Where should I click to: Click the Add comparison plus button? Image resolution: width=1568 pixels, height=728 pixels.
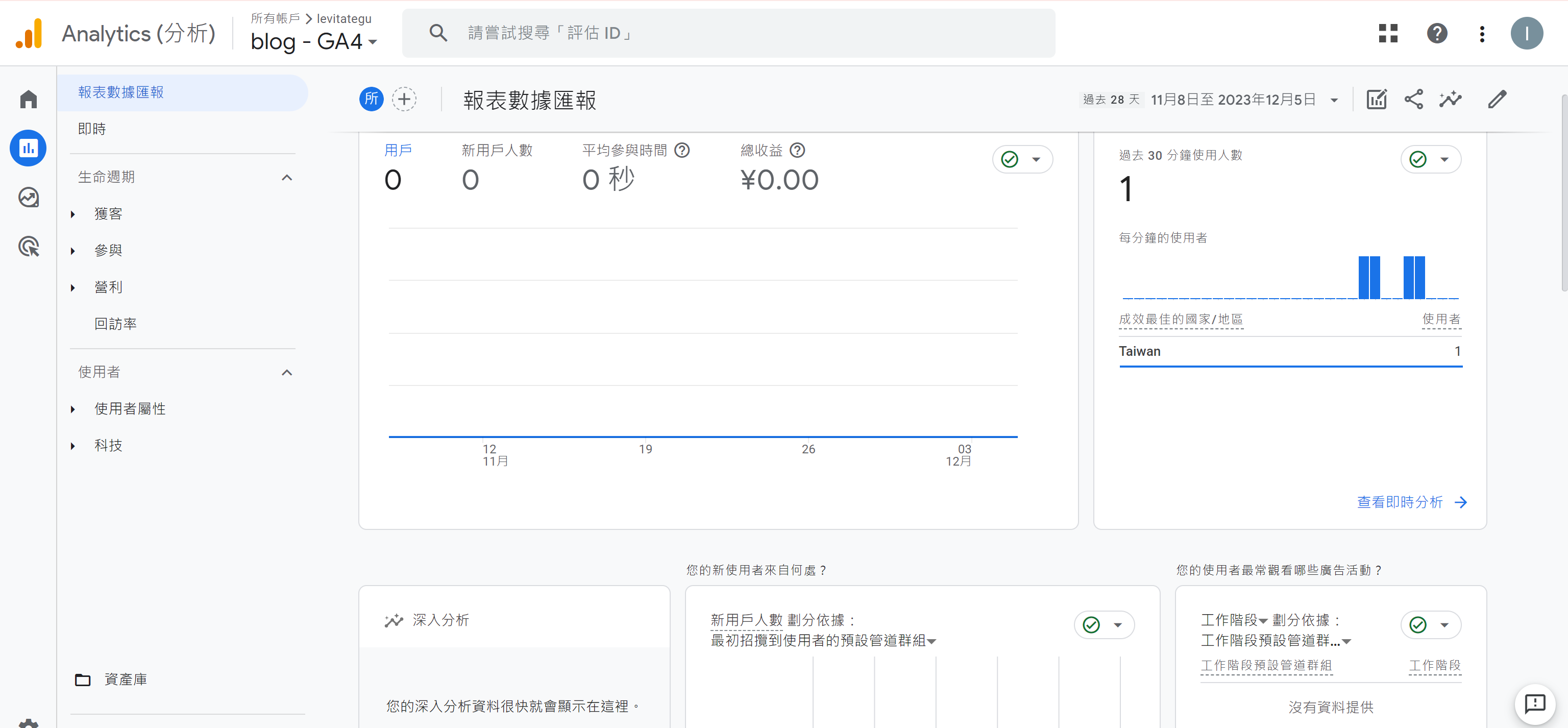click(404, 99)
